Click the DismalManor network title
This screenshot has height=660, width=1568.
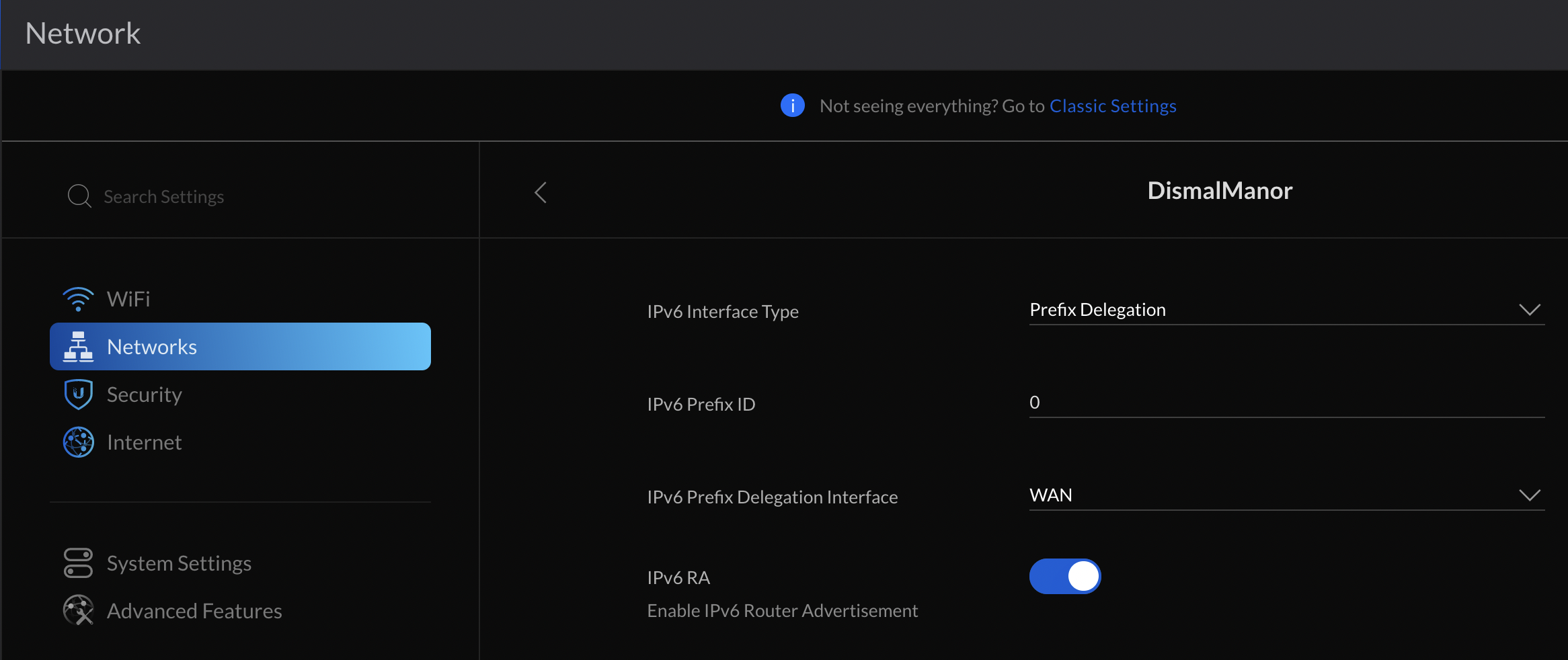click(x=1220, y=191)
